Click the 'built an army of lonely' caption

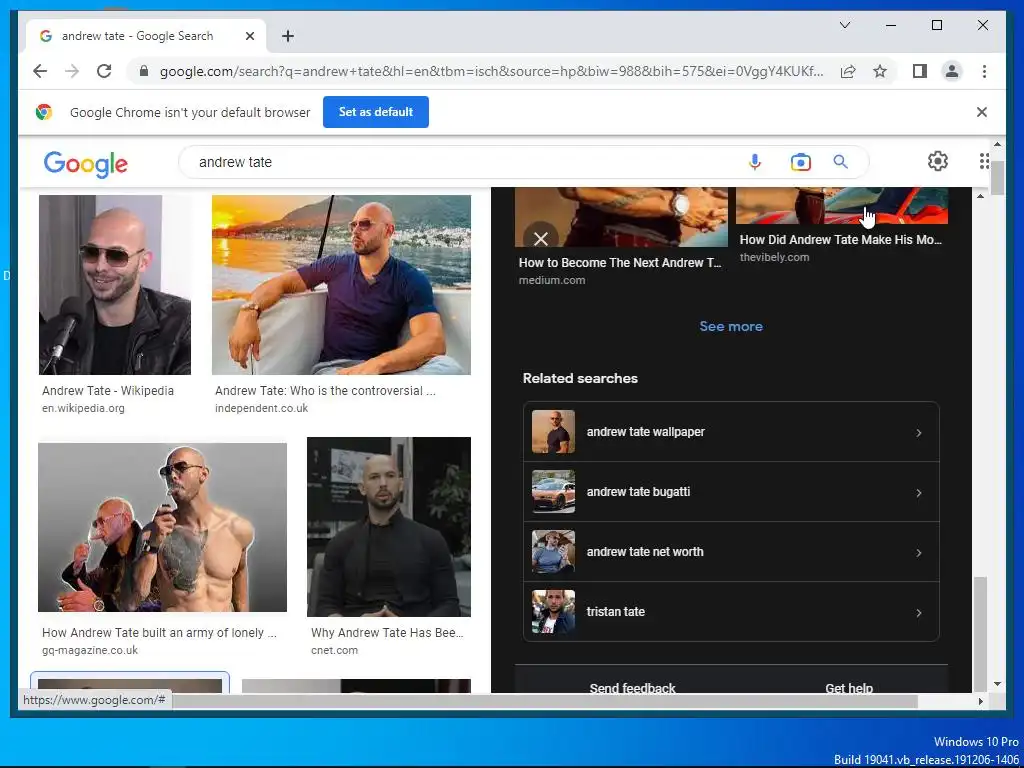point(159,632)
